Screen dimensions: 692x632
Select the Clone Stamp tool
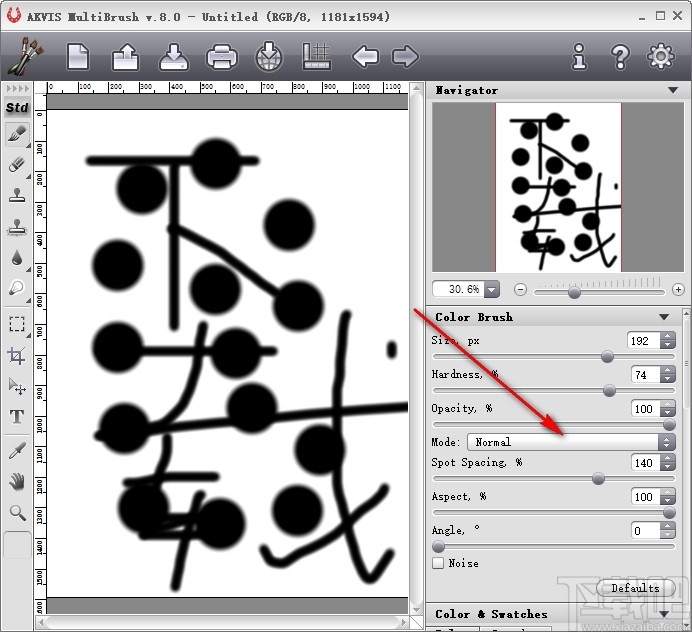point(17,195)
